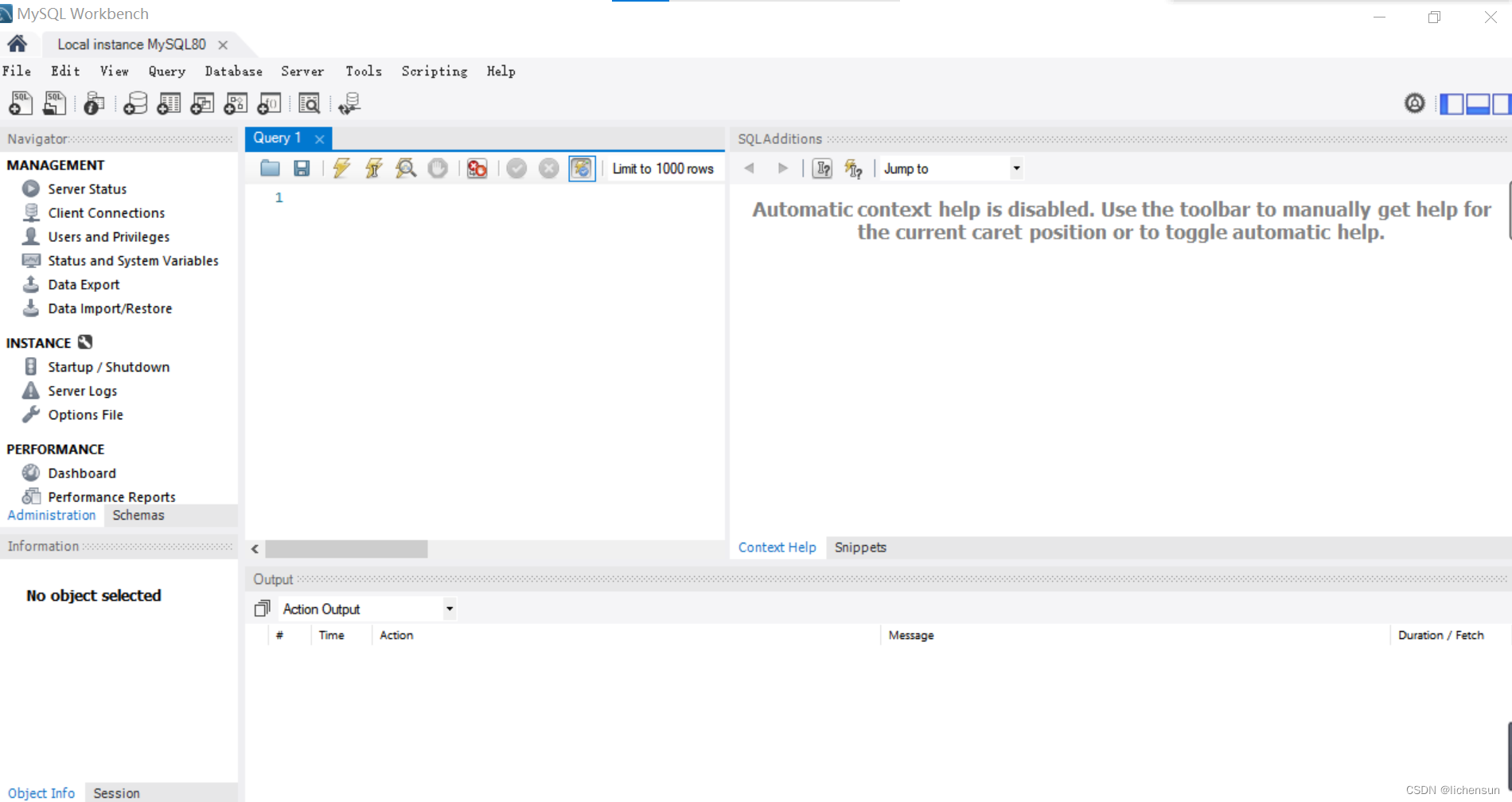Execute the SQL script lightning icon
The image size is (1512, 802).
click(341, 168)
